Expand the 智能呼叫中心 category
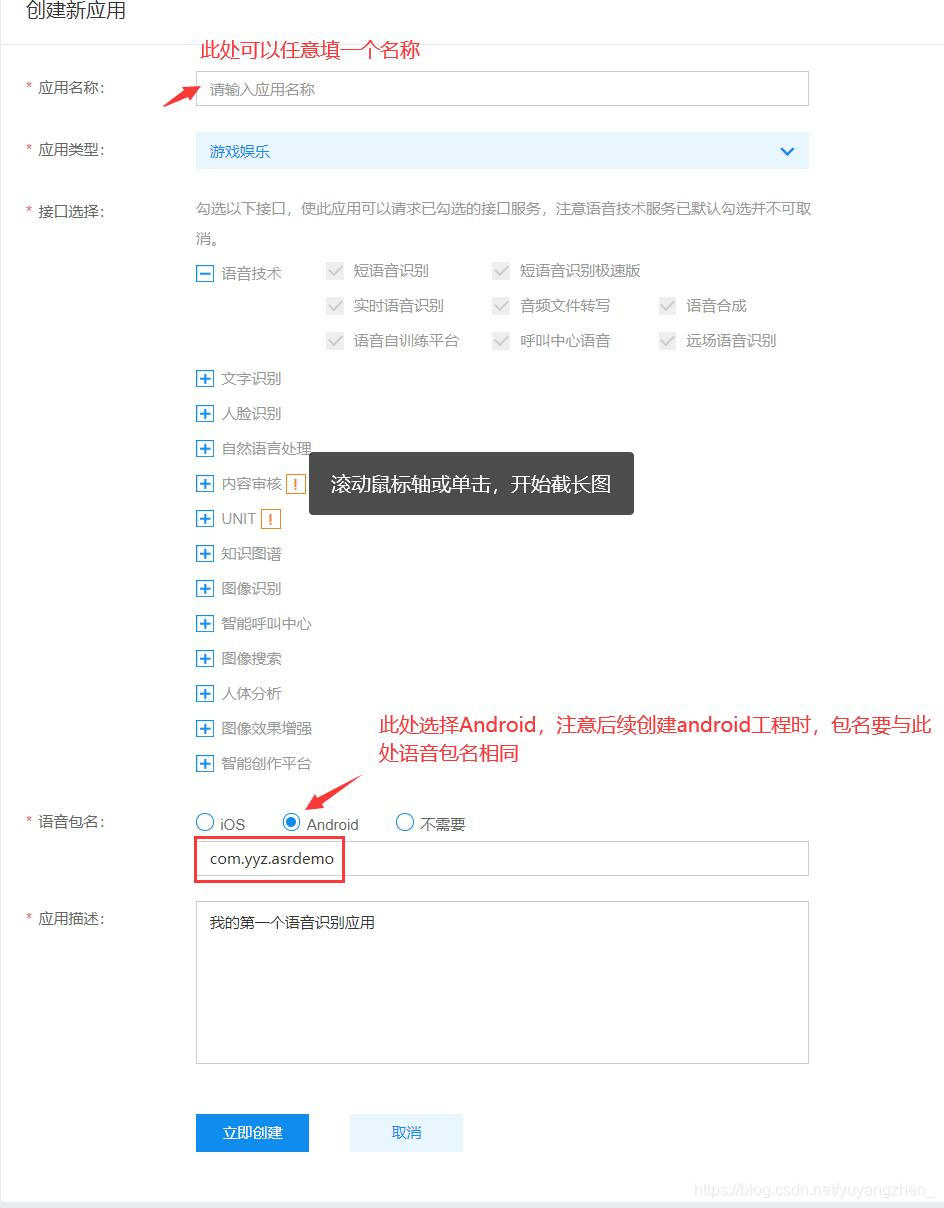 (x=205, y=623)
